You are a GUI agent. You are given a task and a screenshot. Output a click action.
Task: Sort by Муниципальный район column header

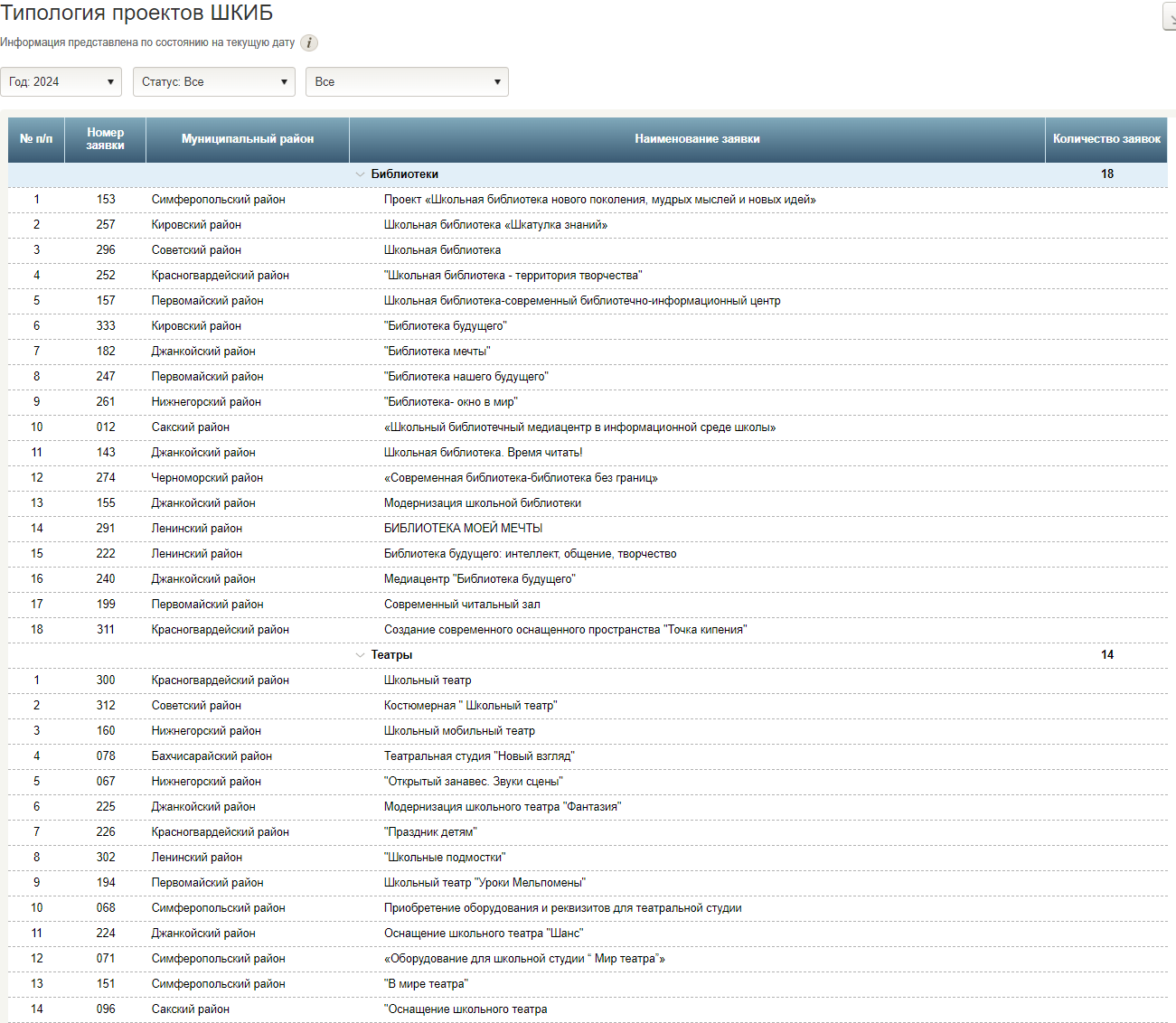click(x=248, y=139)
